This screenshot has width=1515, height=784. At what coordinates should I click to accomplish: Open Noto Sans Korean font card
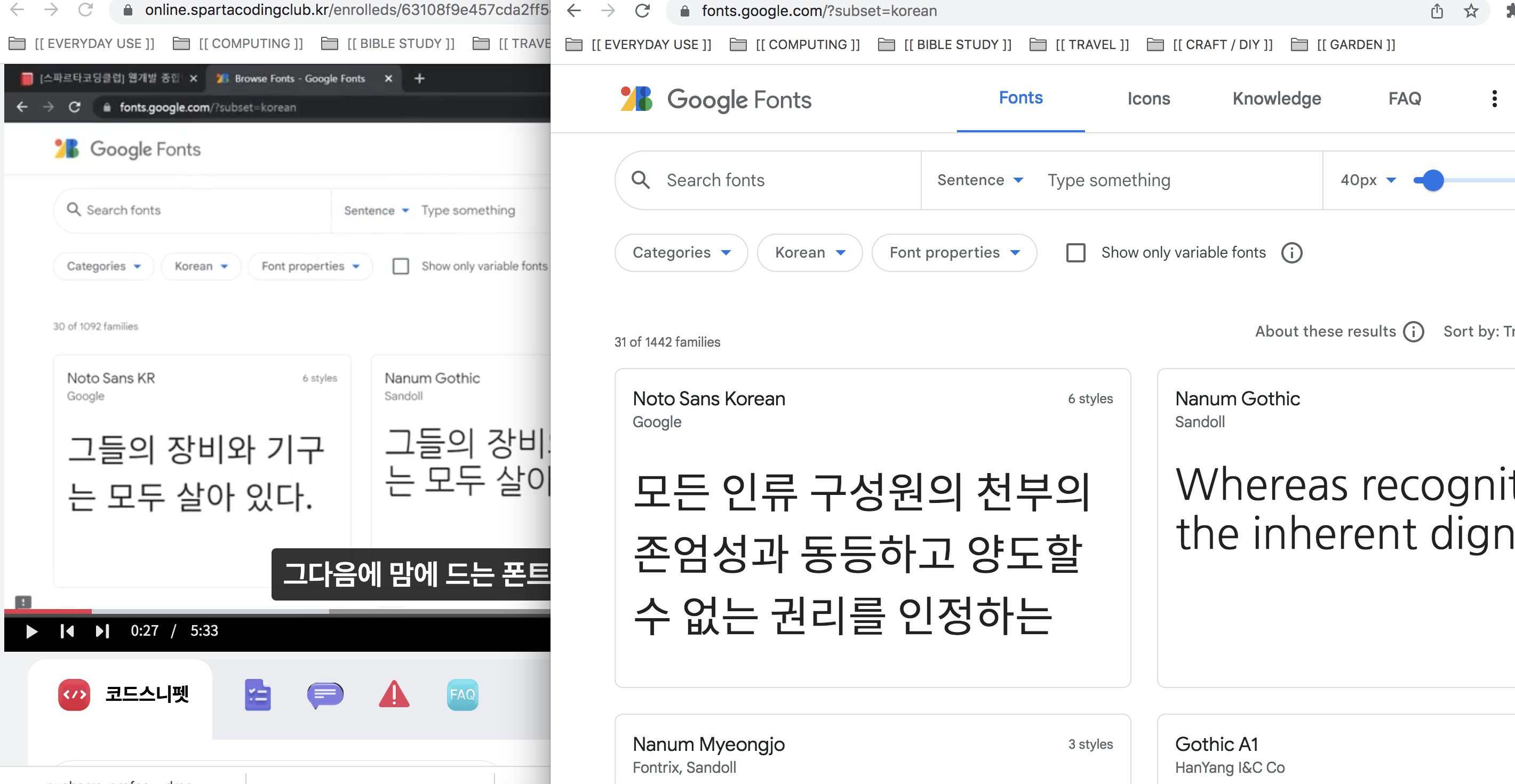coord(872,527)
